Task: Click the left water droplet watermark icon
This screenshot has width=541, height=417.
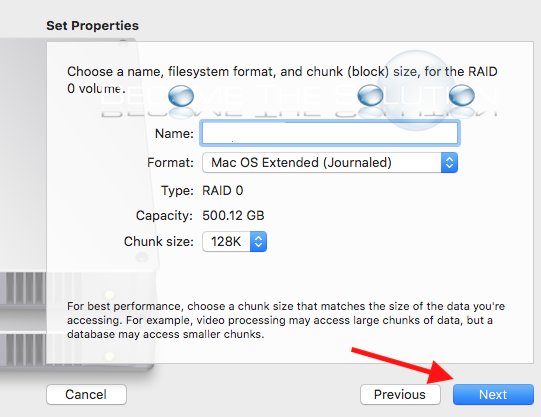Action: (x=181, y=96)
